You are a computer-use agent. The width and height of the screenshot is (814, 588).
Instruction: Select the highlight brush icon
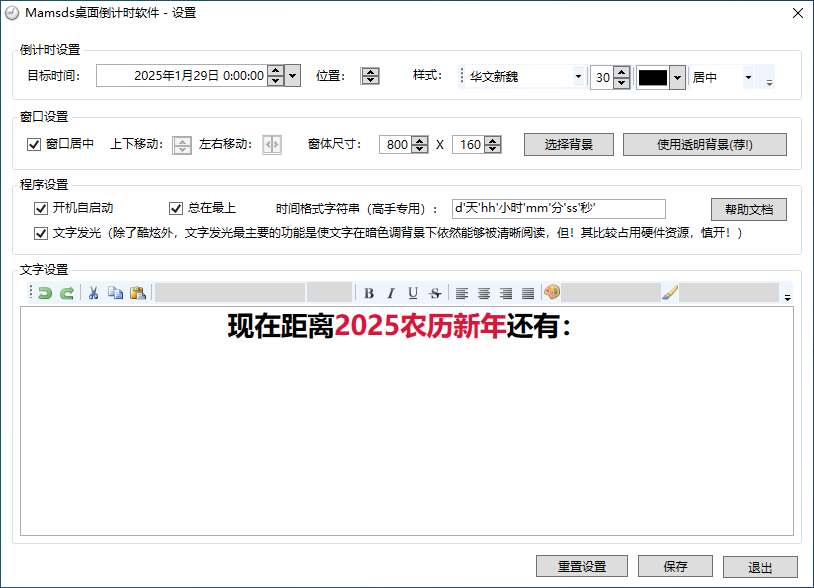pyautogui.click(x=670, y=293)
